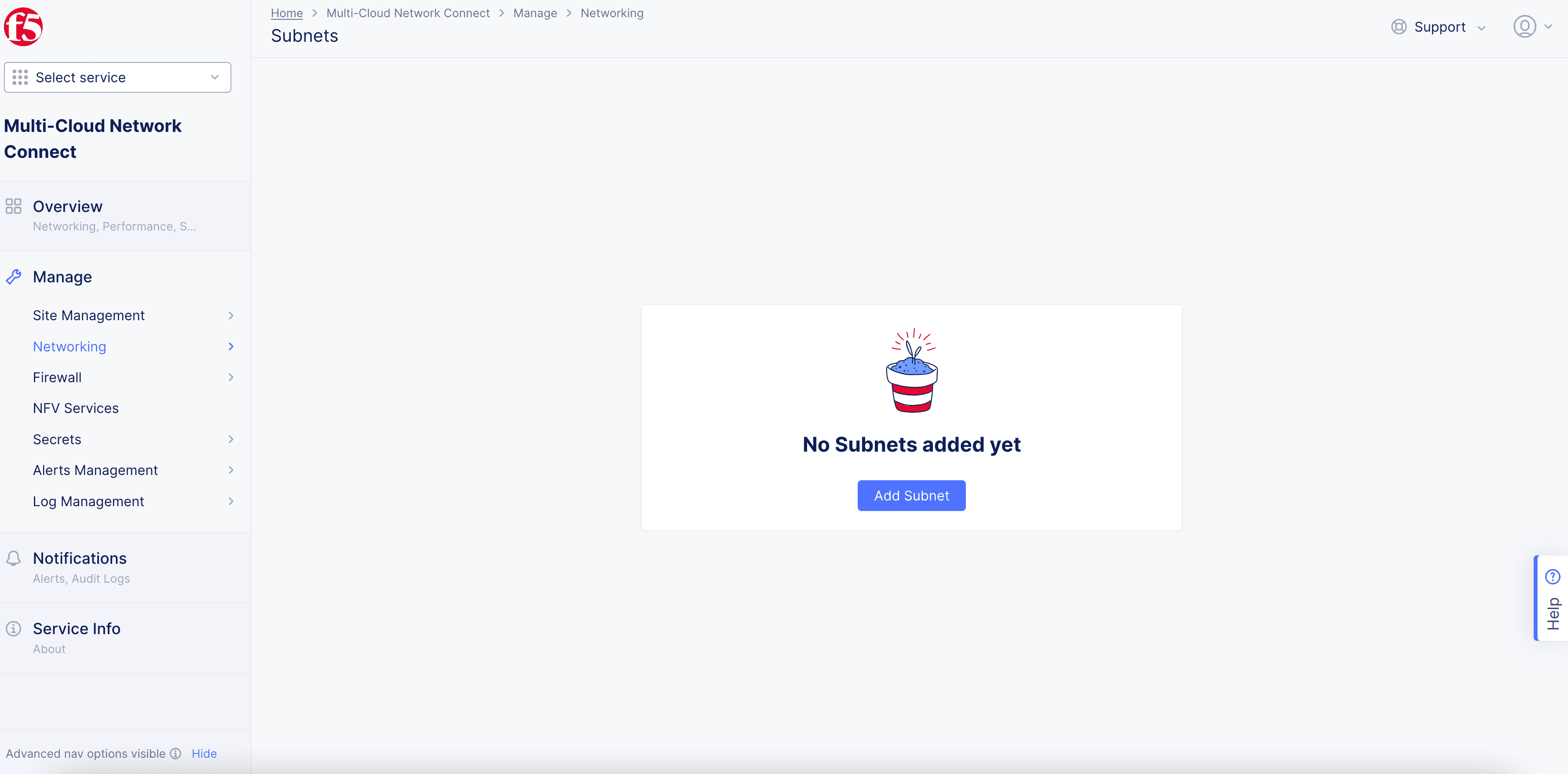This screenshot has height=774, width=1568.
Task: Click the F5 logo icon
Action: coord(25,26)
